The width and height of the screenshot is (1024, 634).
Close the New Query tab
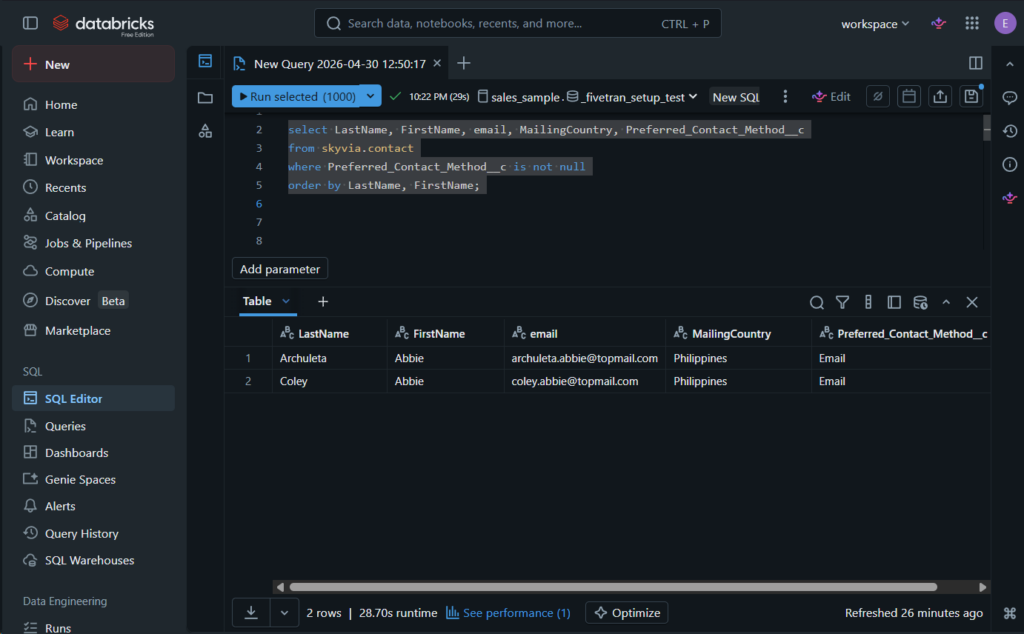coord(437,63)
